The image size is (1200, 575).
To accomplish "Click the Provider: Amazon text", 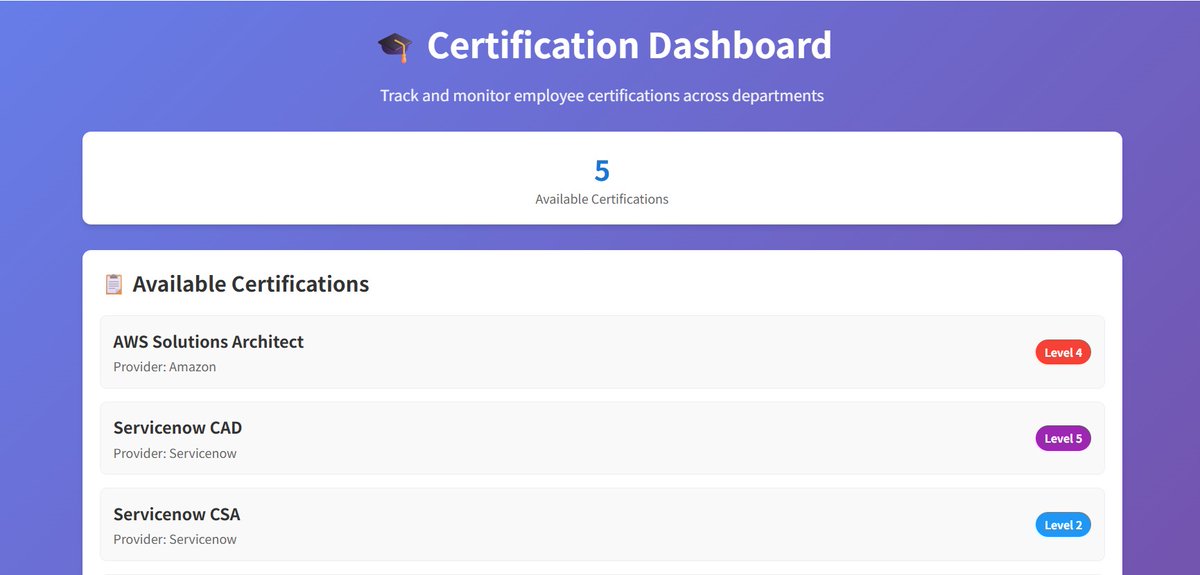I will [x=165, y=367].
